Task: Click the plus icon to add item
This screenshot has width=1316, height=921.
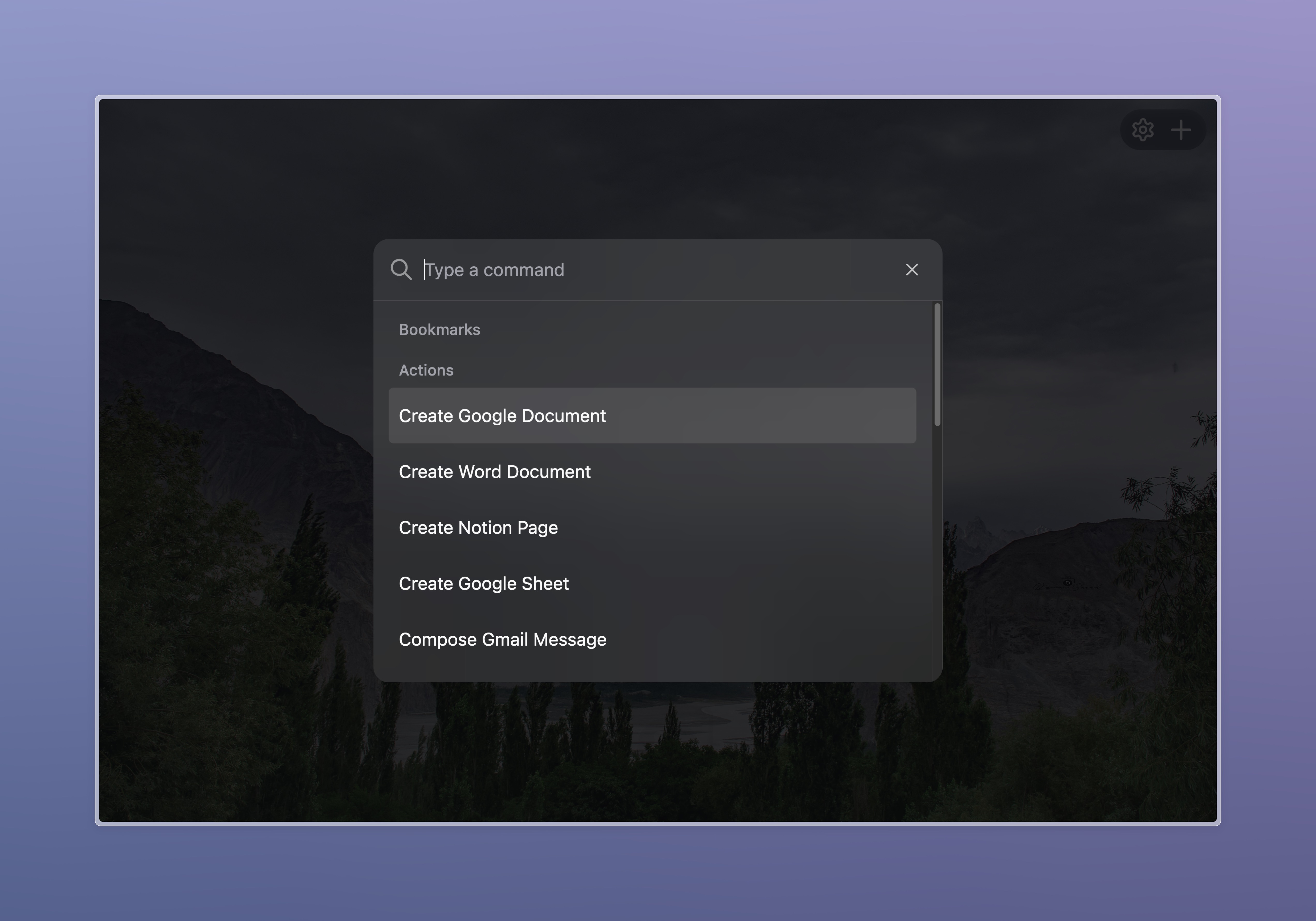Action: click(x=1181, y=130)
